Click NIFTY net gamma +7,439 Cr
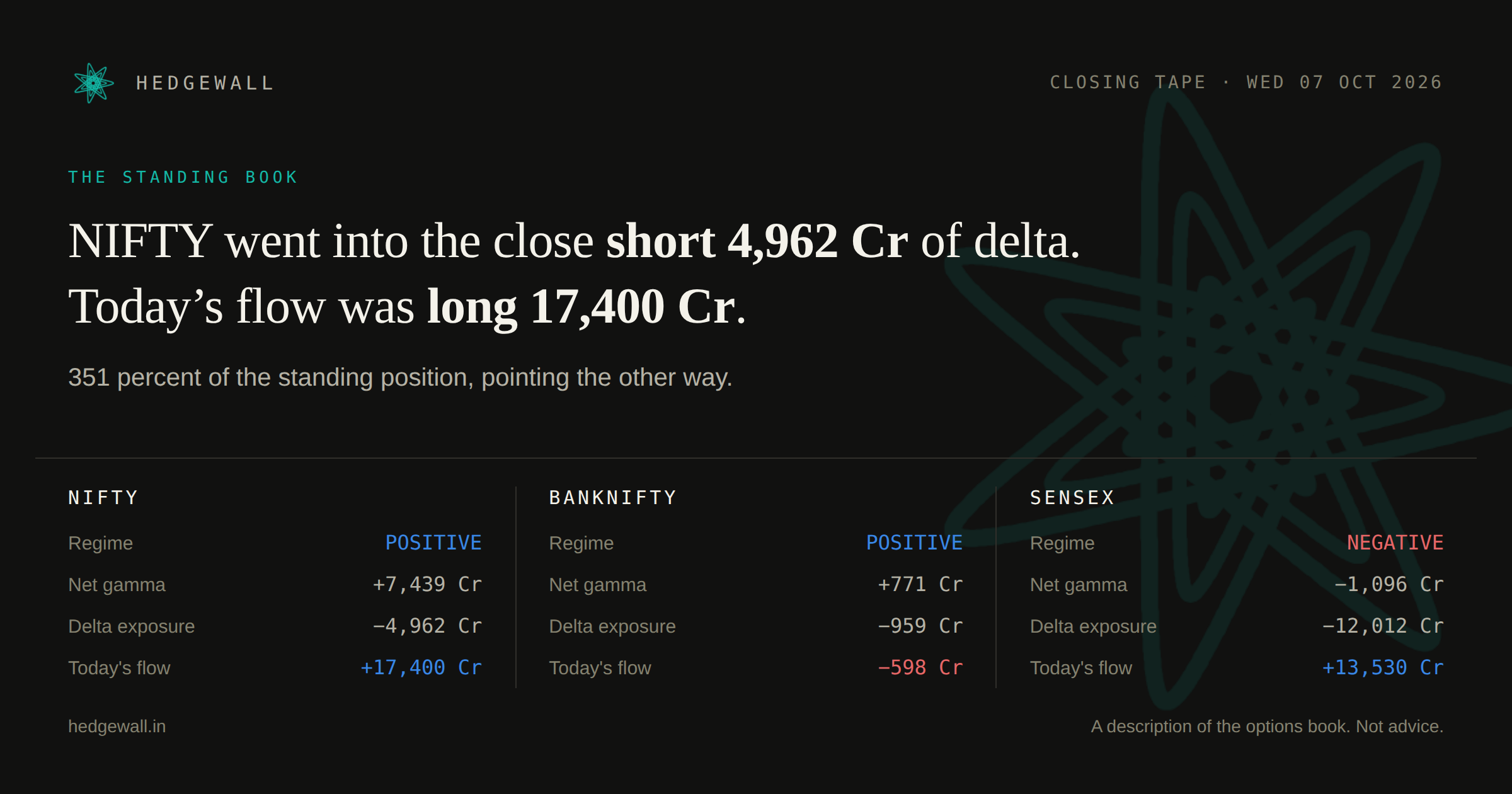Image resolution: width=1512 pixels, height=794 pixels. pos(427,584)
